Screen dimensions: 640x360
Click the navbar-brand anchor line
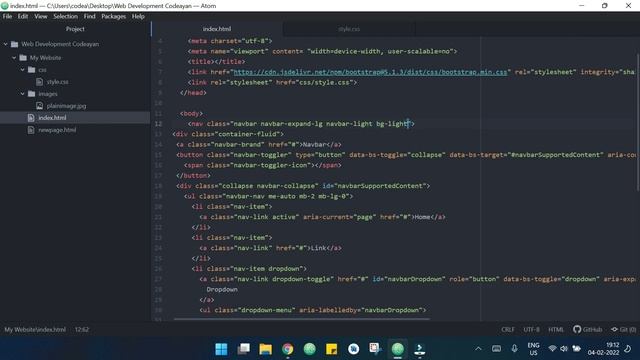click(x=259, y=144)
